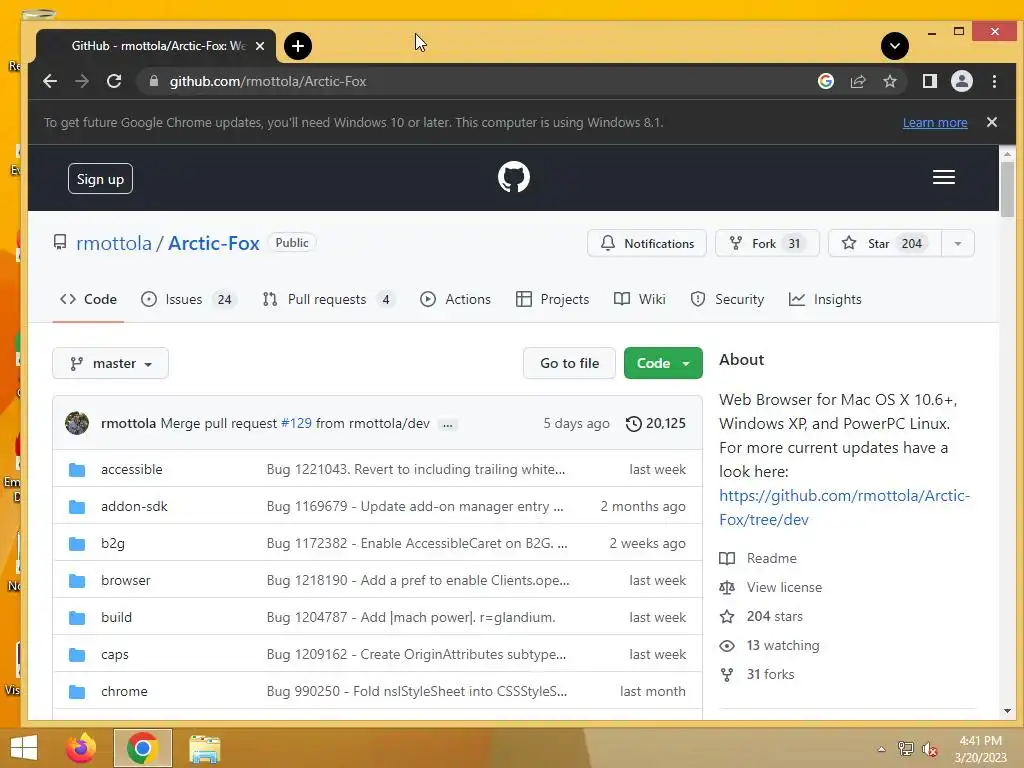
Task: Expand the master branch dropdown
Action: (110, 363)
